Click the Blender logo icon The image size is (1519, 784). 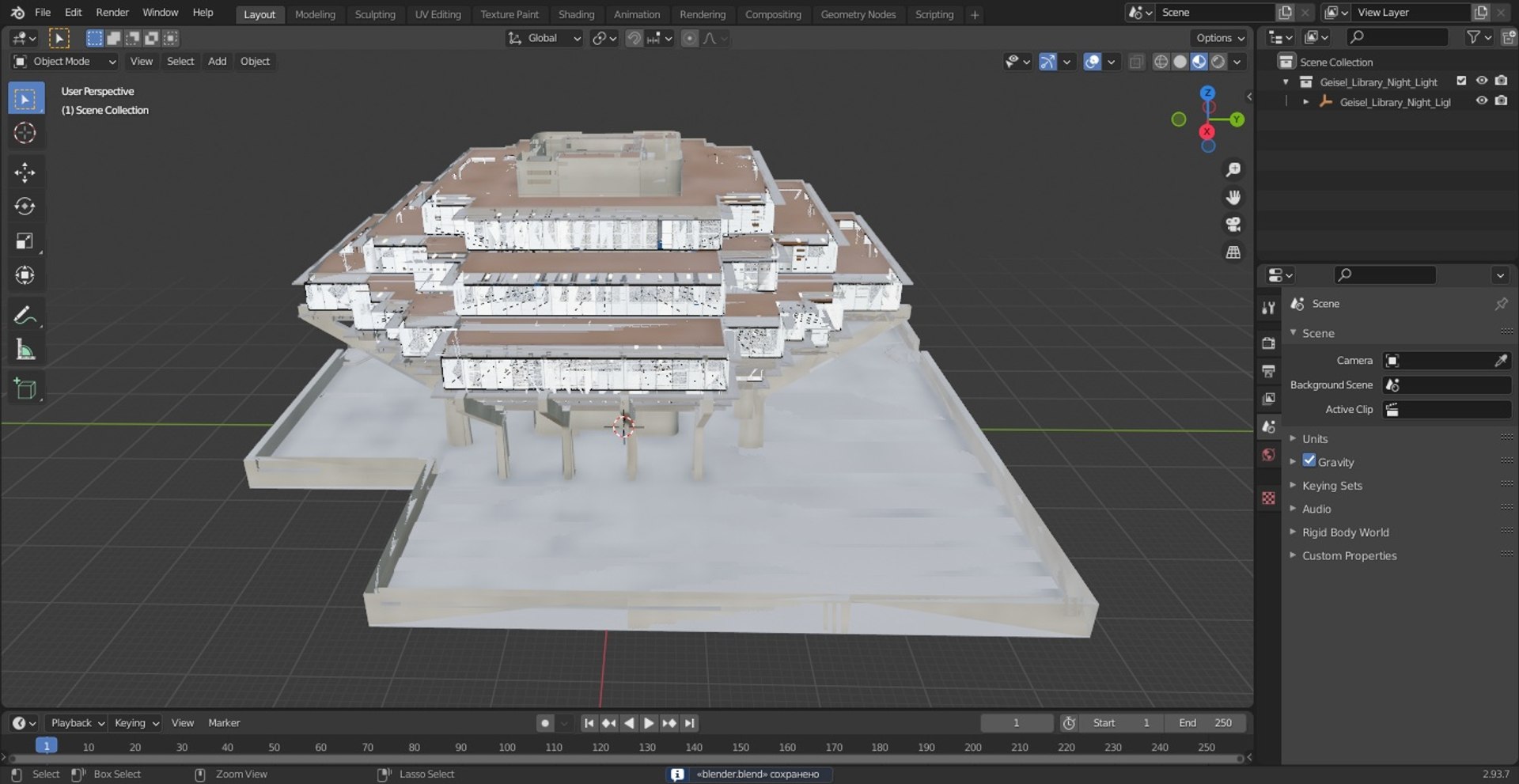[x=17, y=13]
